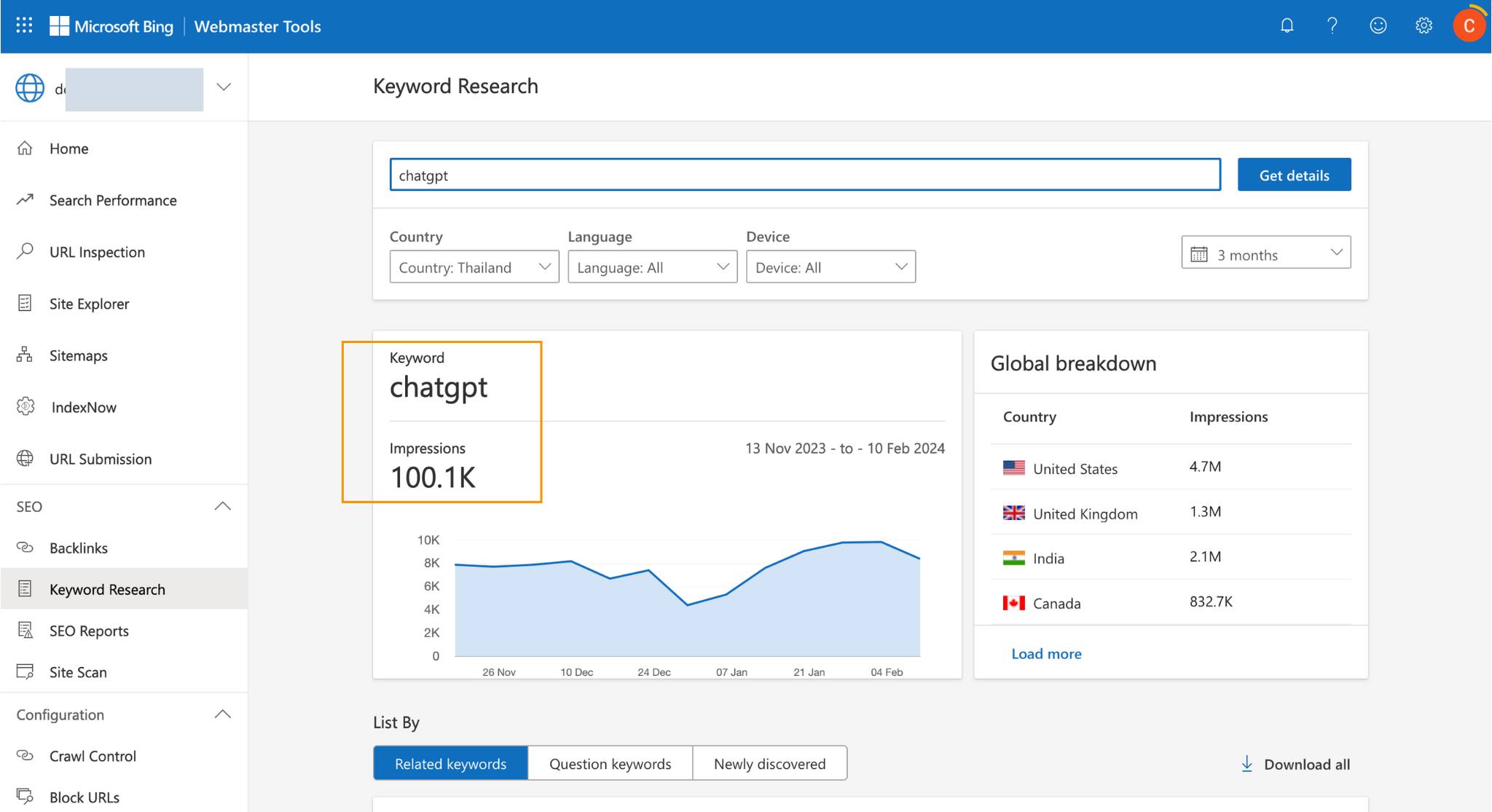Open the Language: All dropdown
1492x812 pixels.
(652, 267)
